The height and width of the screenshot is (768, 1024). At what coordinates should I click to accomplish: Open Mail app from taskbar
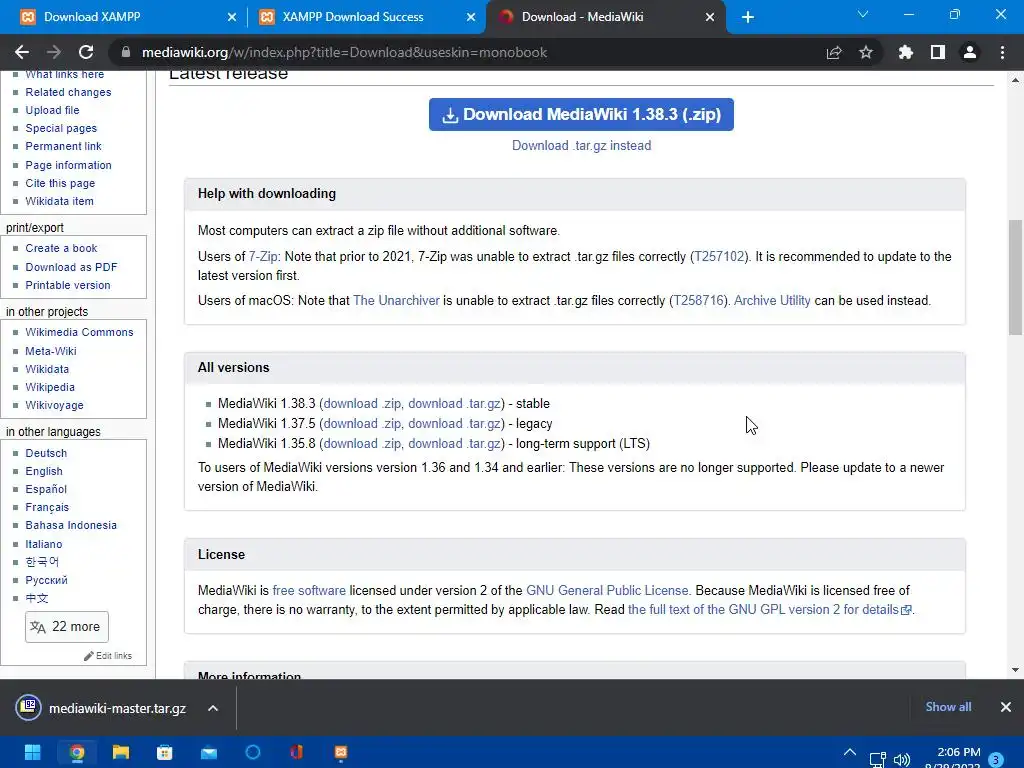(209, 752)
